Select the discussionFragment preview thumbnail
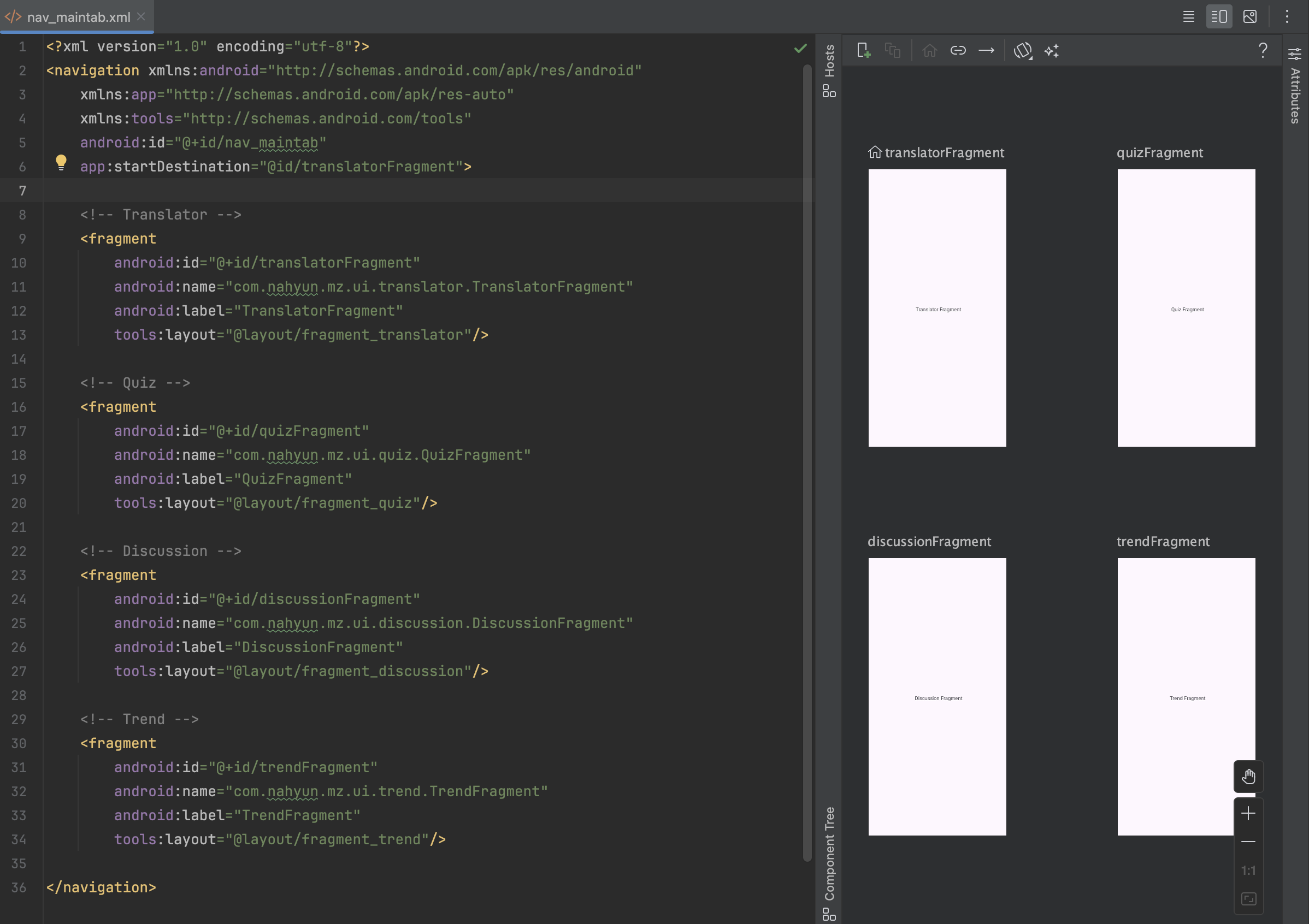 (937, 697)
